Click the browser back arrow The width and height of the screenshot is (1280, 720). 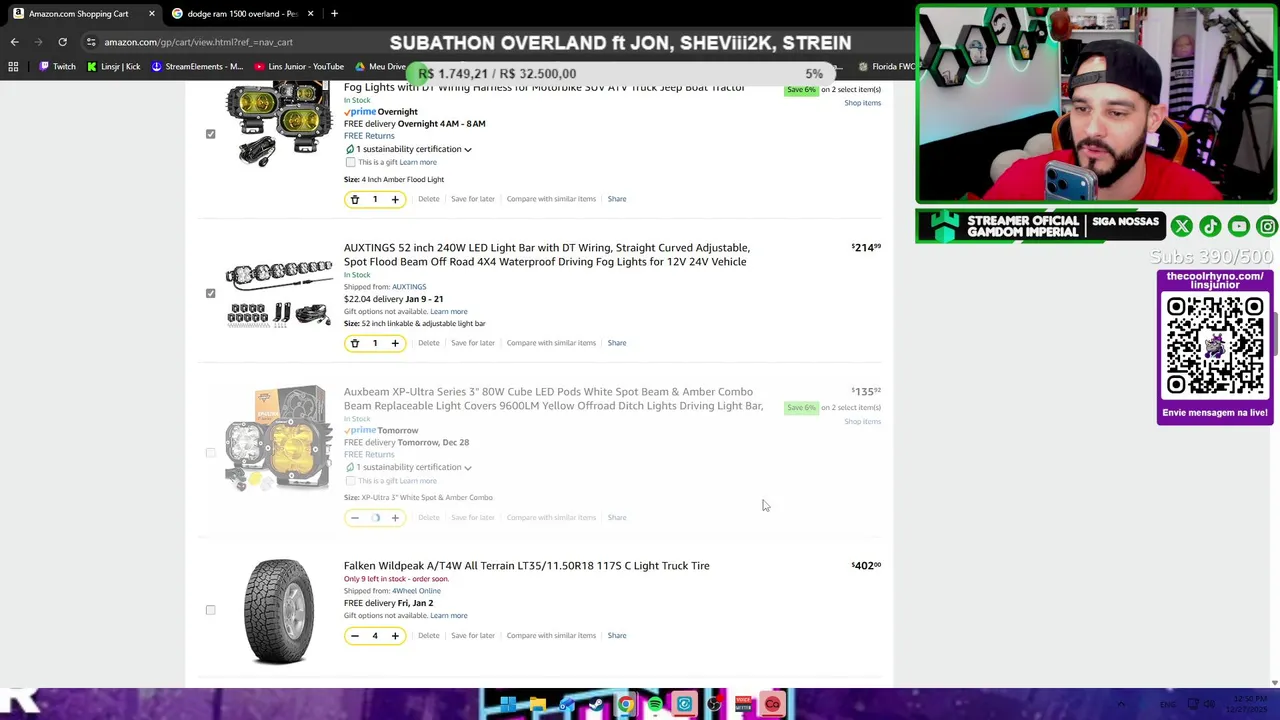tap(14, 42)
